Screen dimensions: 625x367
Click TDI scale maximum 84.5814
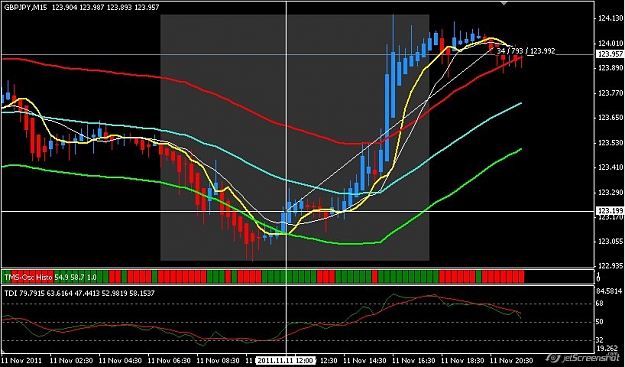(610, 290)
